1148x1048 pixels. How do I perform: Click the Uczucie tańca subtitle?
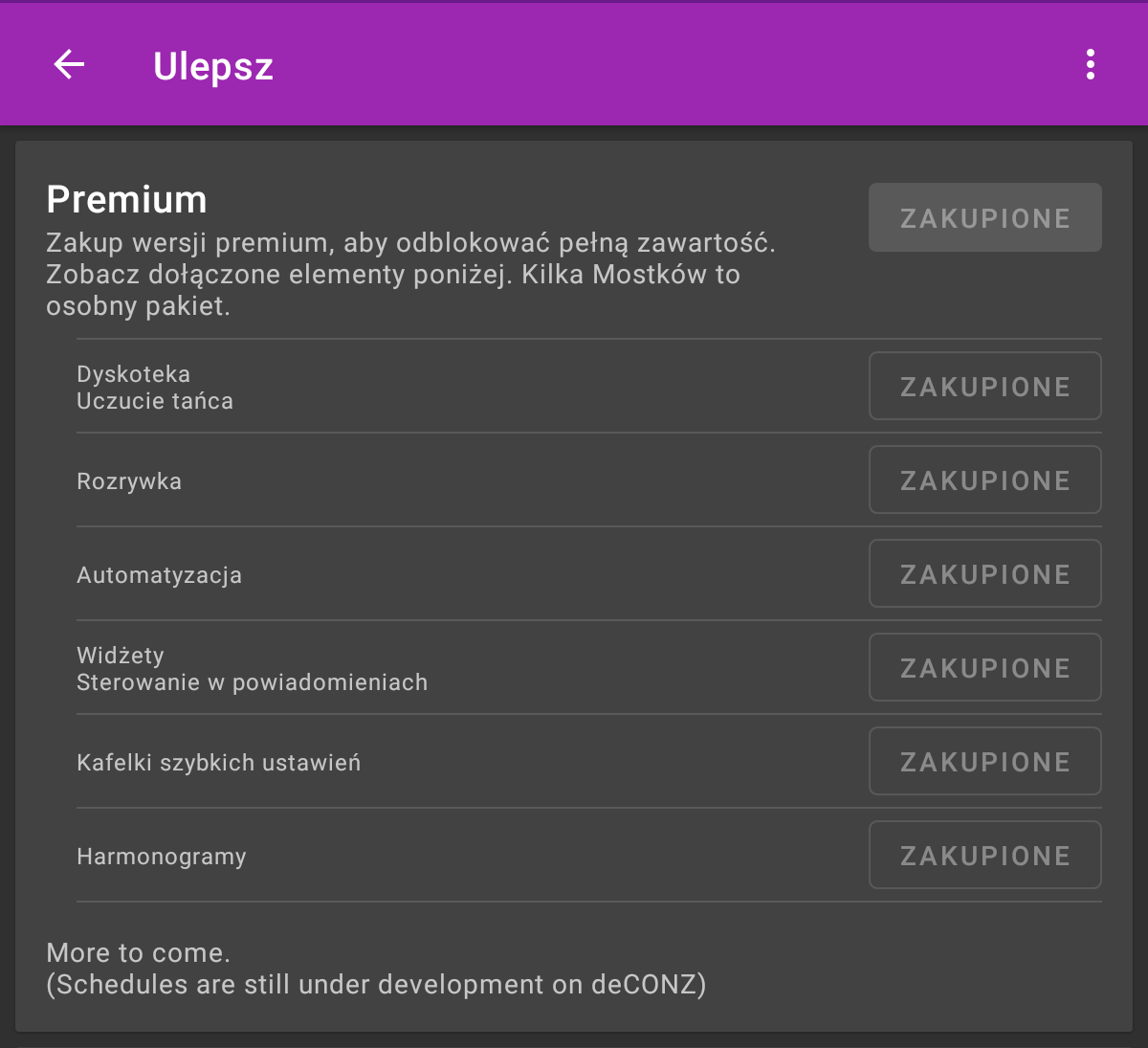pos(155,401)
